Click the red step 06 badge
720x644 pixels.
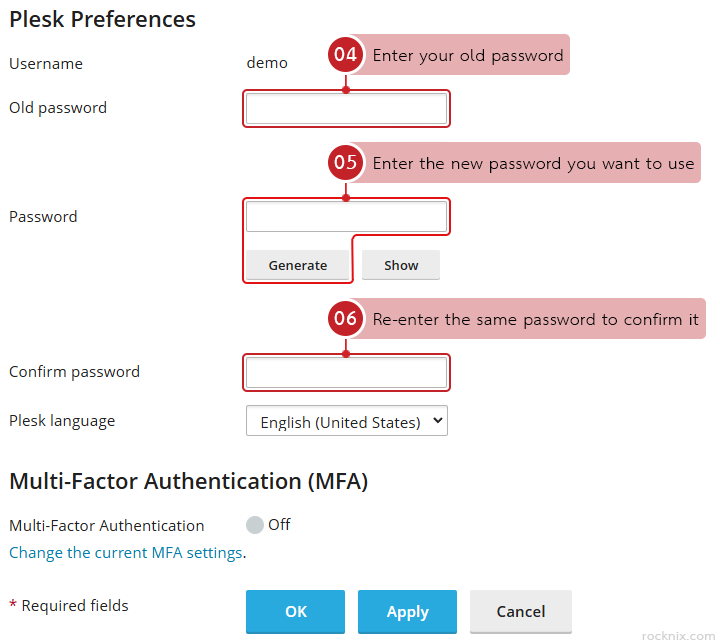(346, 320)
